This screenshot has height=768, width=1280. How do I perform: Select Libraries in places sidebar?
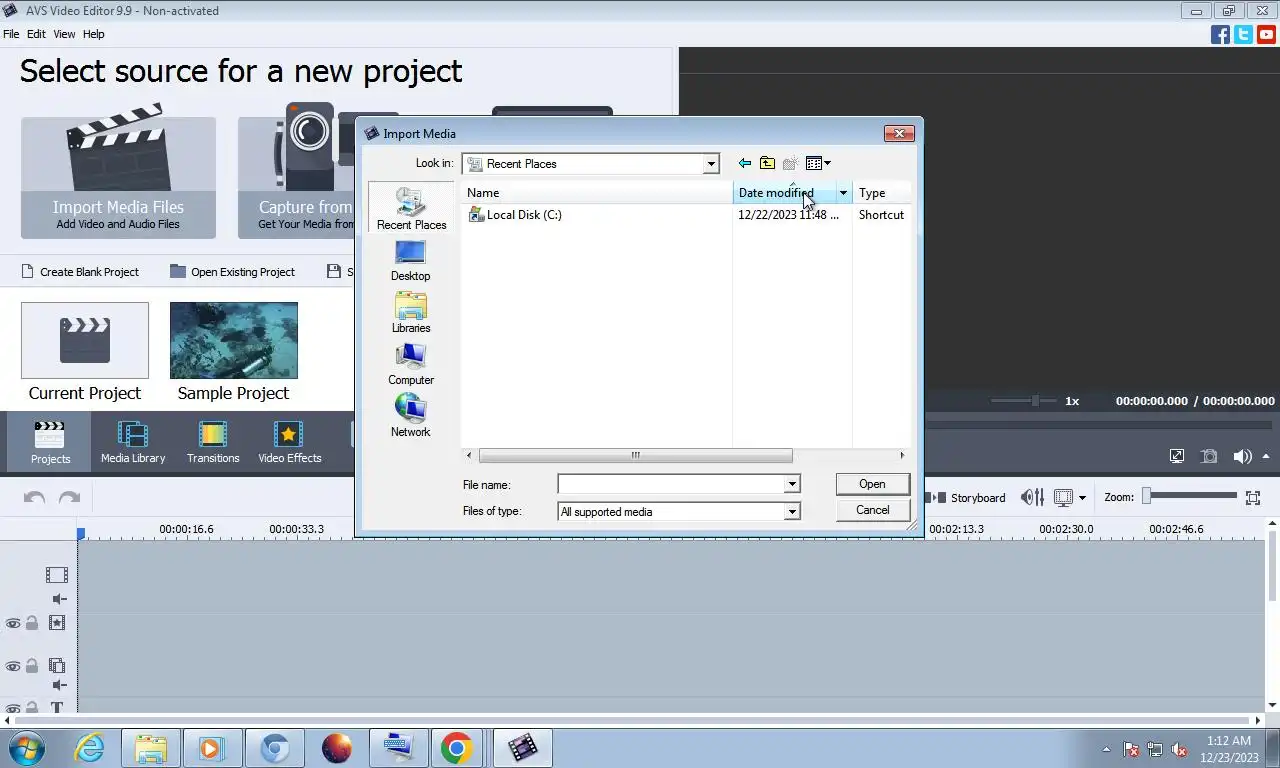point(411,312)
